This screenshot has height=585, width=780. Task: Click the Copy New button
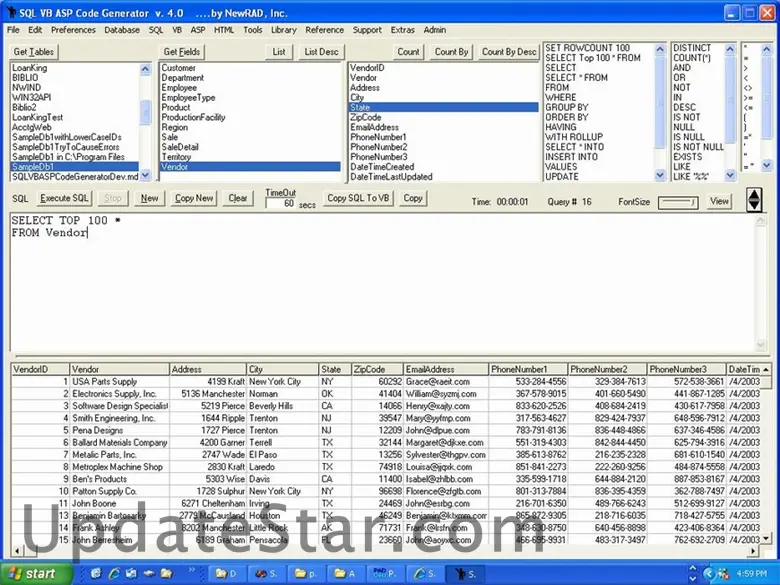point(194,198)
